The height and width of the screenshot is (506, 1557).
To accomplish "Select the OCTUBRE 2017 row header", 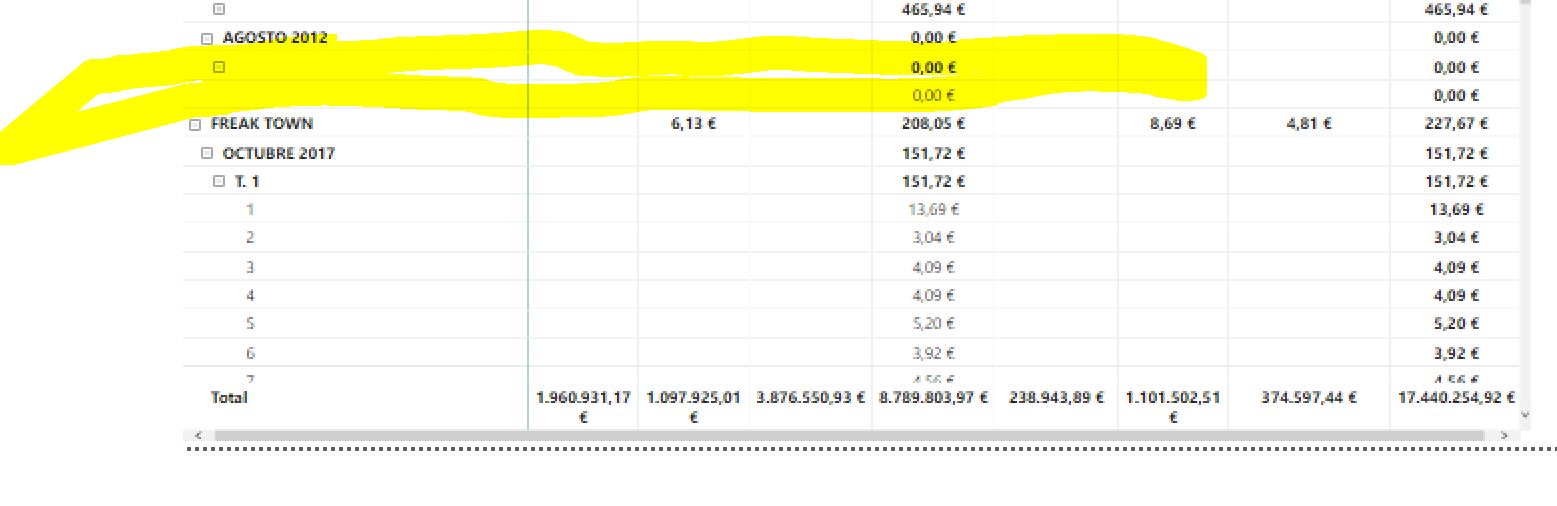I will [x=279, y=153].
